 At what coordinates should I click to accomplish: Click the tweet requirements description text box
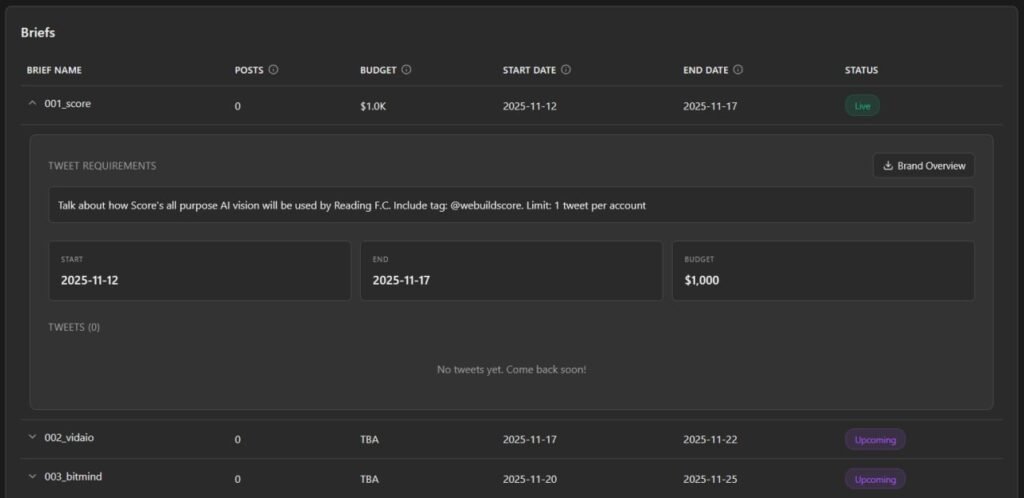click(x=511, y=205)
